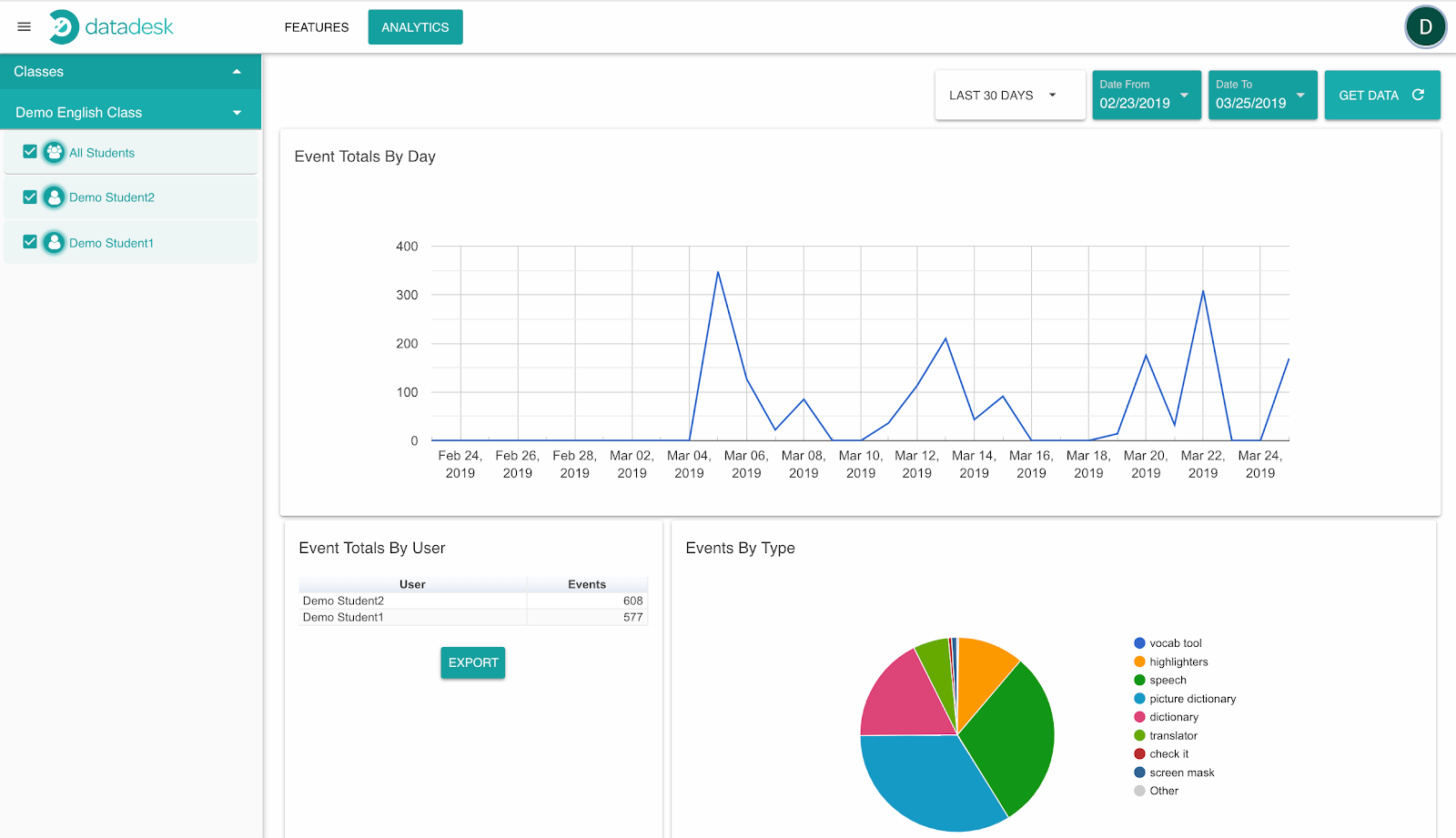Collapse the Classes panel arrow

point(237,72)
